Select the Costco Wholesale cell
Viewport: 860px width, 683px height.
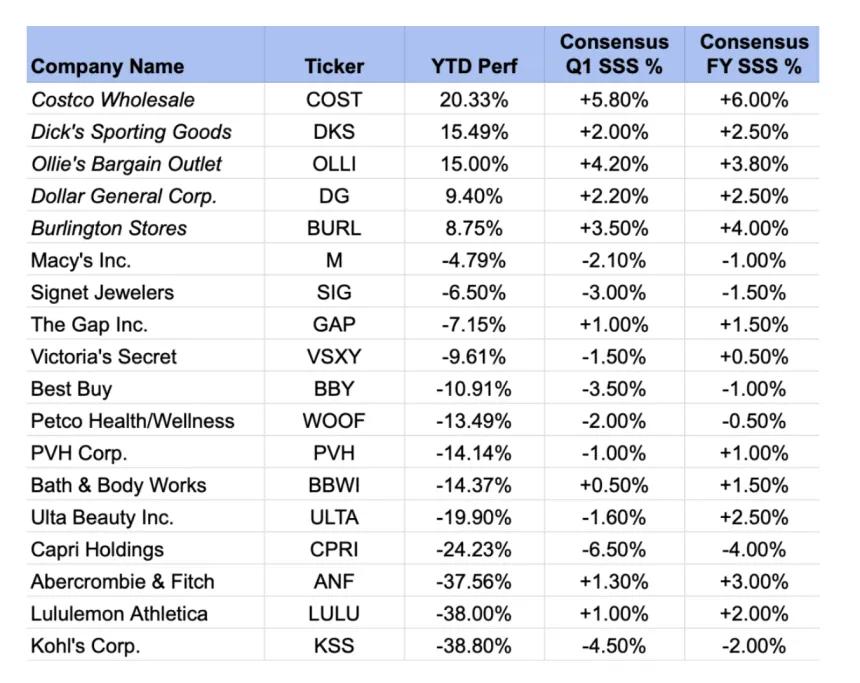pos(145,99)
